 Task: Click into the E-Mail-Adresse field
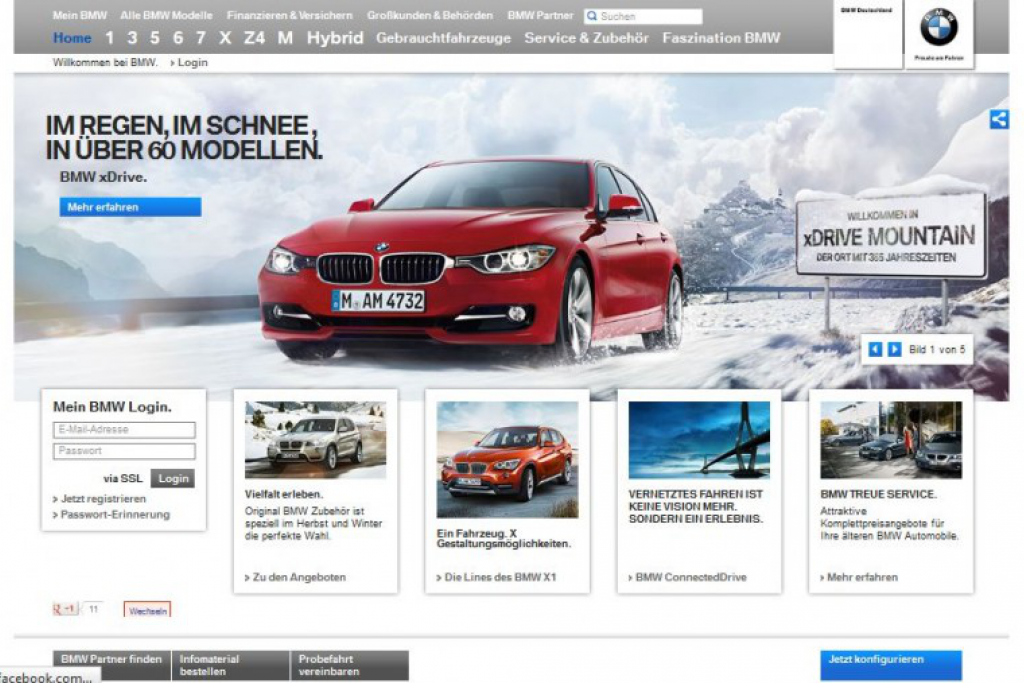point(124,430)
